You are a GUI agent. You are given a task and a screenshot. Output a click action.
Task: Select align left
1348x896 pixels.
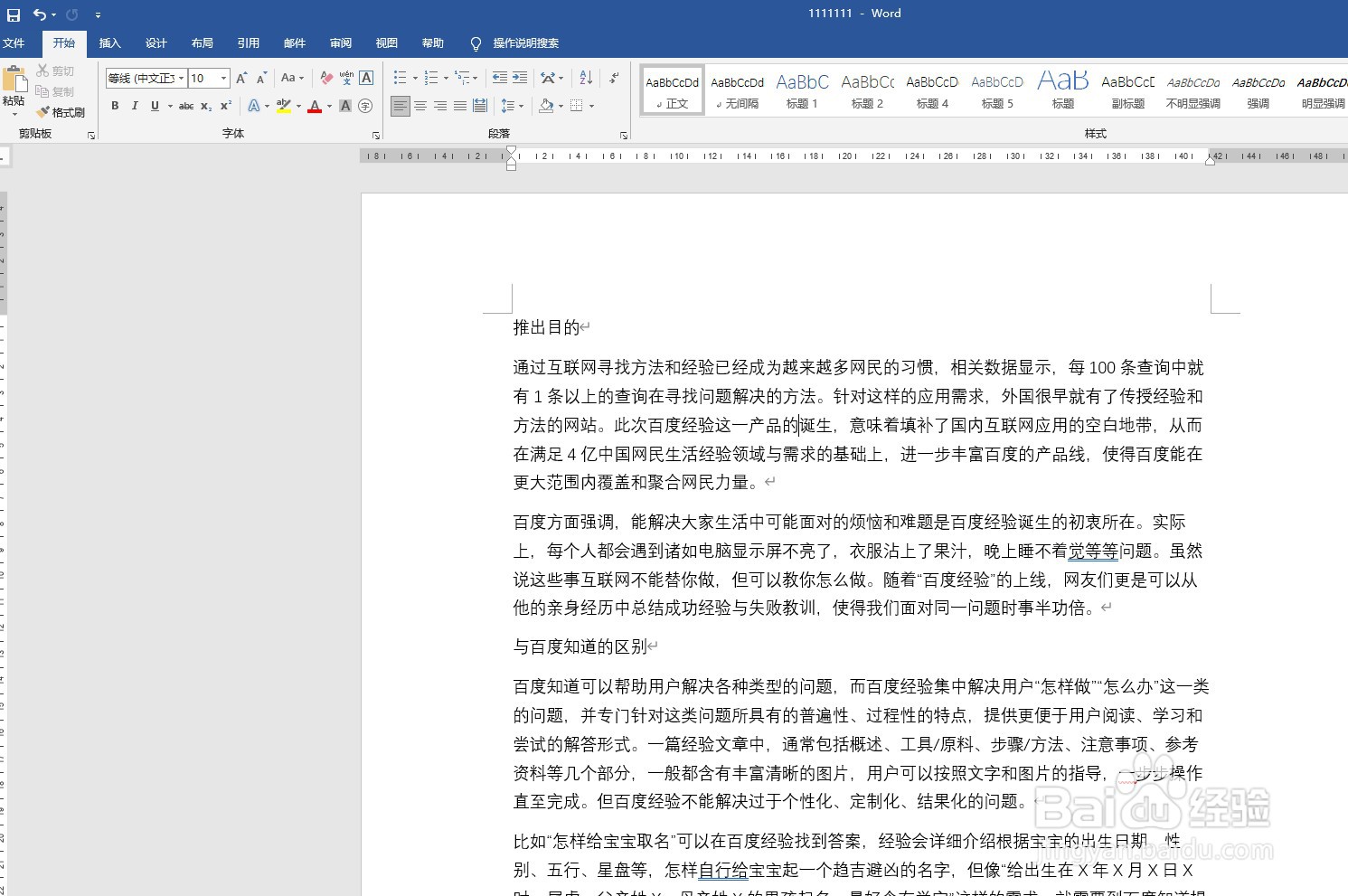pos(401,106)
